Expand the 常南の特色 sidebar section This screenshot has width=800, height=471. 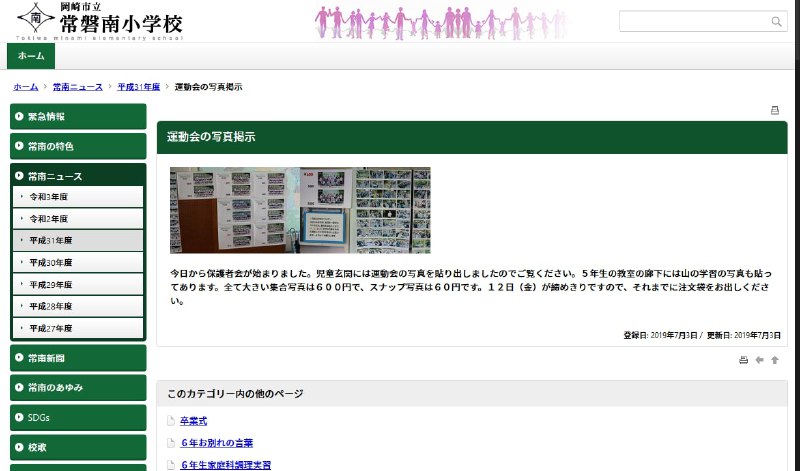point(78,146)
